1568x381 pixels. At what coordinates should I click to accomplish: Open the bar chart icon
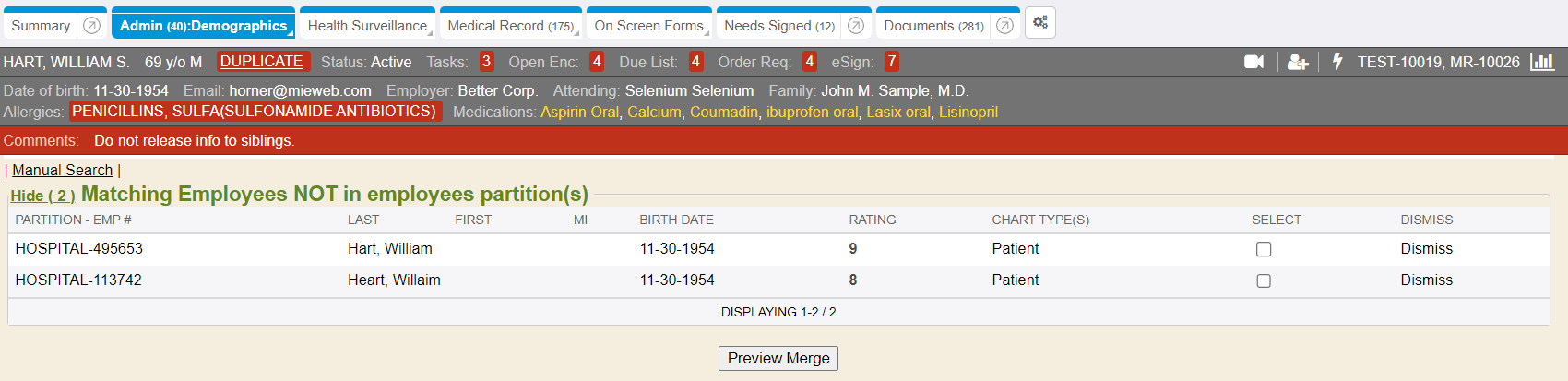pos(1542,62)
